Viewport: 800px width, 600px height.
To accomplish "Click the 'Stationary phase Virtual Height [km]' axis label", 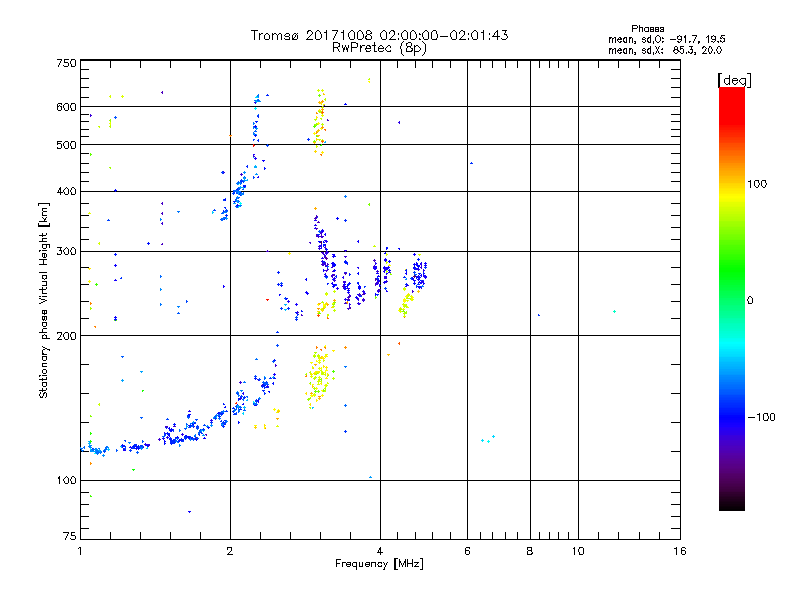I will (x=44, y=300).
